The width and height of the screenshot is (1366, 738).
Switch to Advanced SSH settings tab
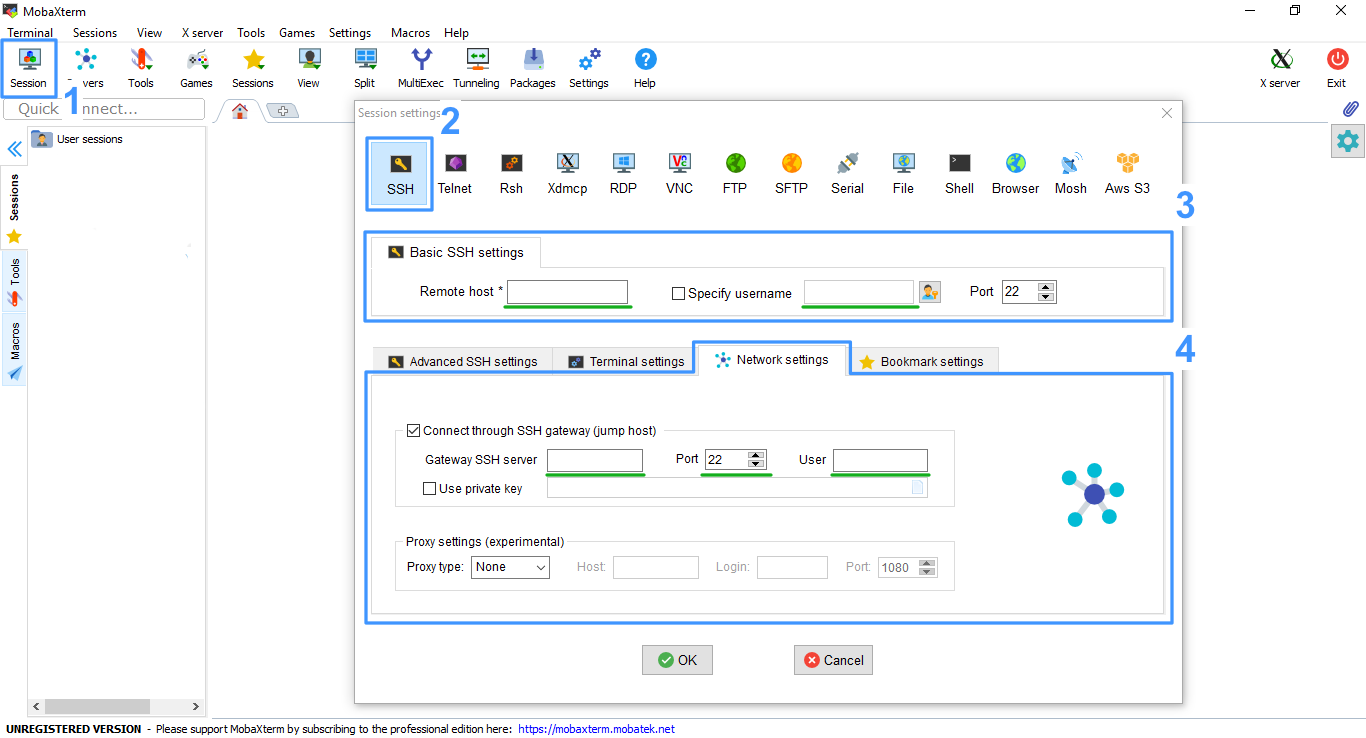click(463, 362)
